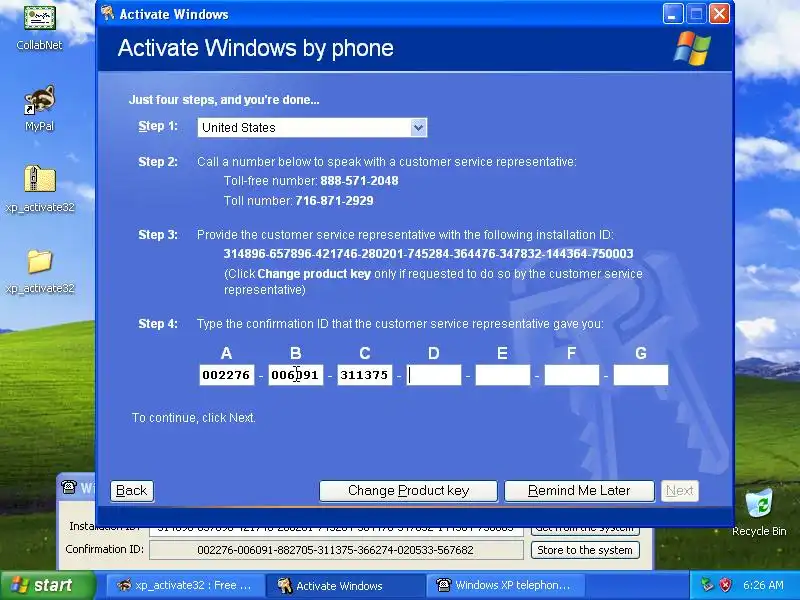Minimize the Activate Windows window
Image resolution: width=800 pixels, height=600 pixels.
(x=673, y=14)
